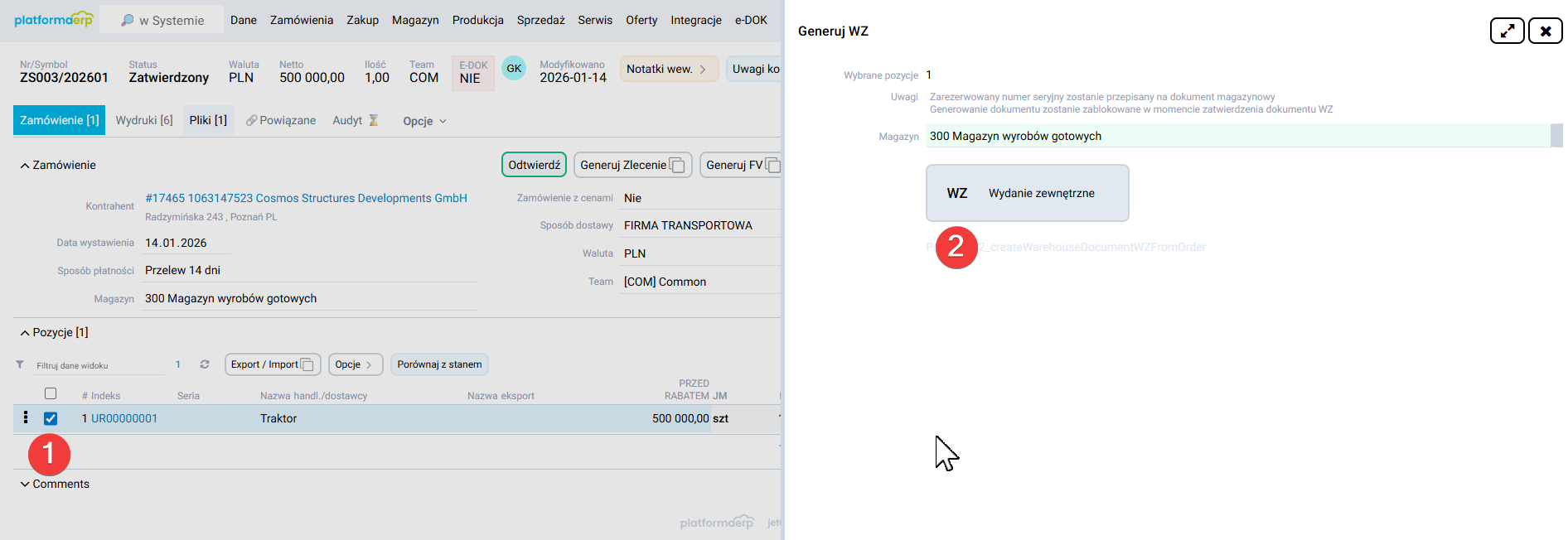Screen dimensions: 1568x540
Task: Open the Oferty menu
Action: pos(641,20)
